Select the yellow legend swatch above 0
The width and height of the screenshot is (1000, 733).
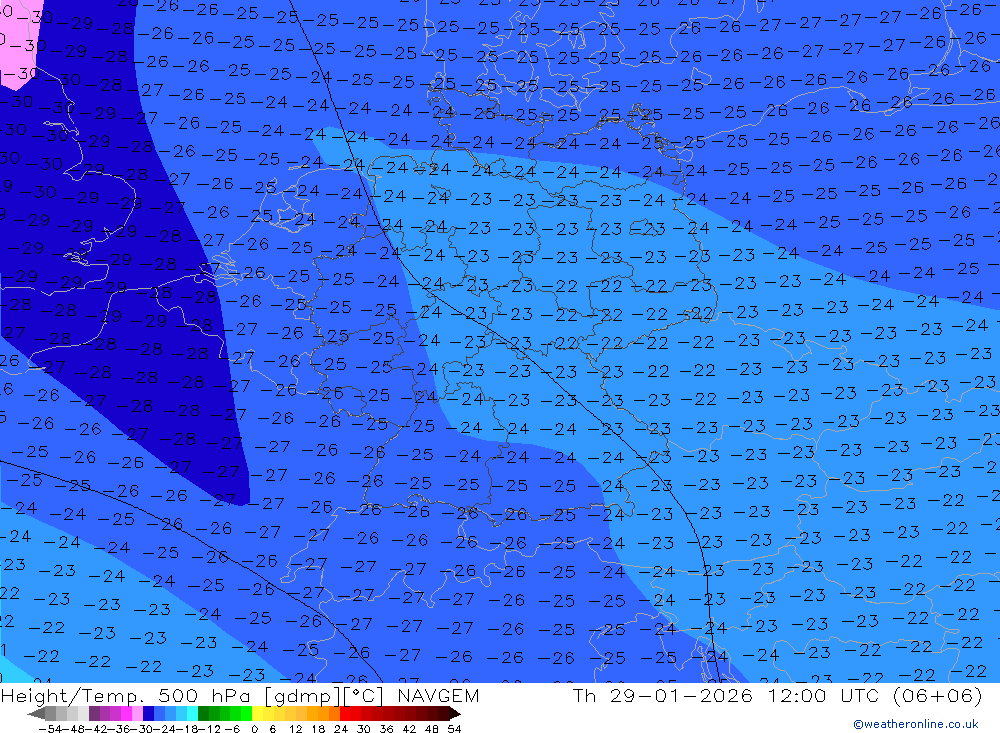[258, 713]
